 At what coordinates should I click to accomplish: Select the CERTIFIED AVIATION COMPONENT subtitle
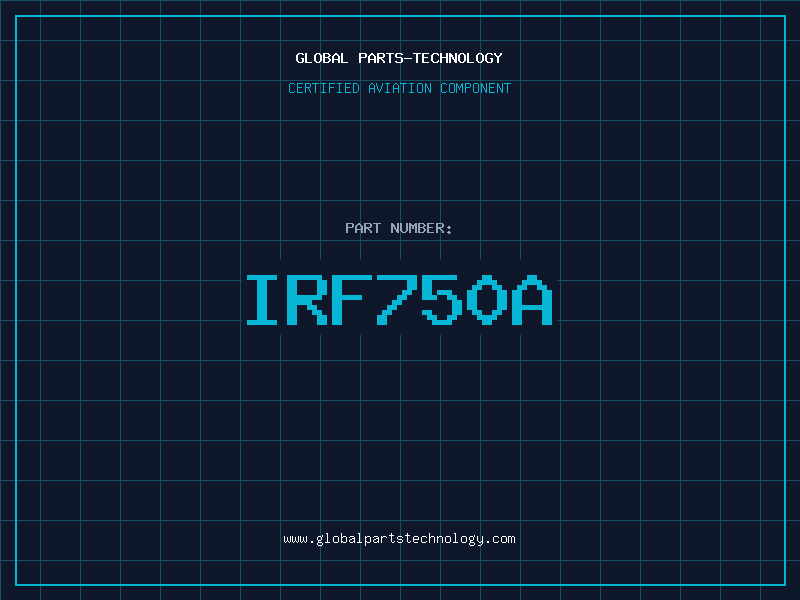click(x=399, y=88)
